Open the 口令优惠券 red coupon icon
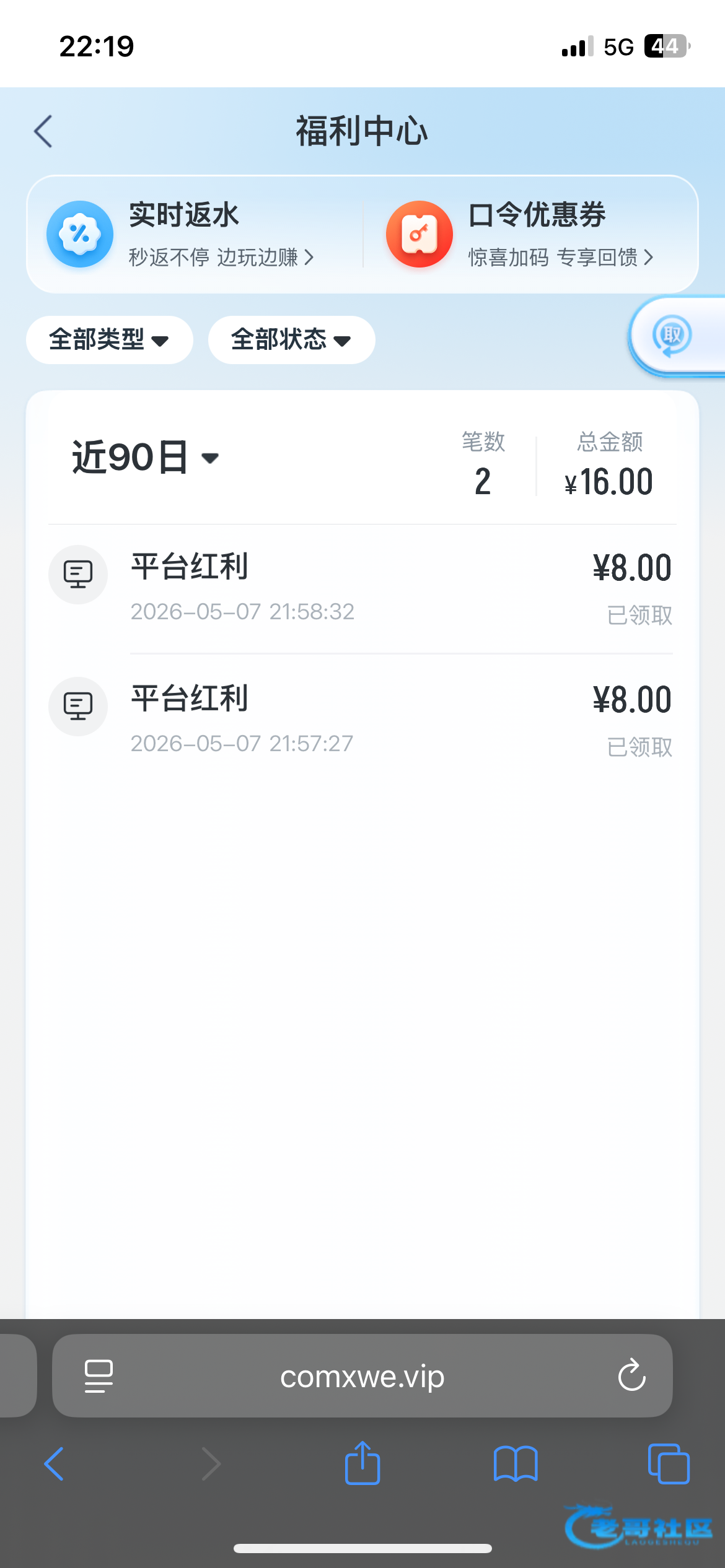Viewport: 725px width, 1568px height. [x=420, y=234]
